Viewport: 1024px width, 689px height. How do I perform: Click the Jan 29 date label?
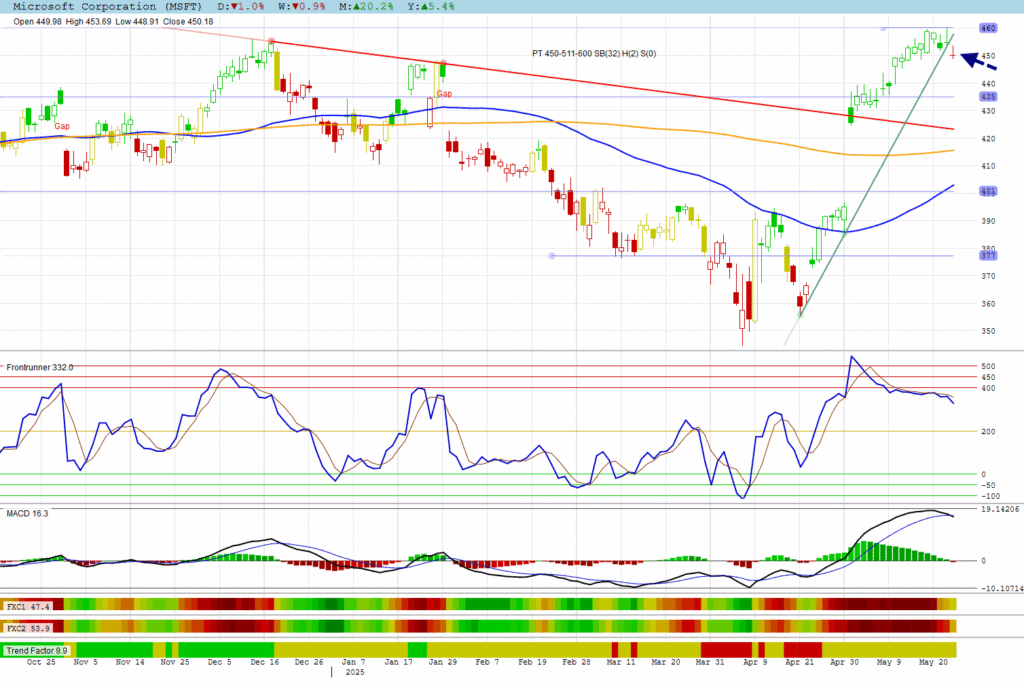pyautogui.click(x=443, y=662)
